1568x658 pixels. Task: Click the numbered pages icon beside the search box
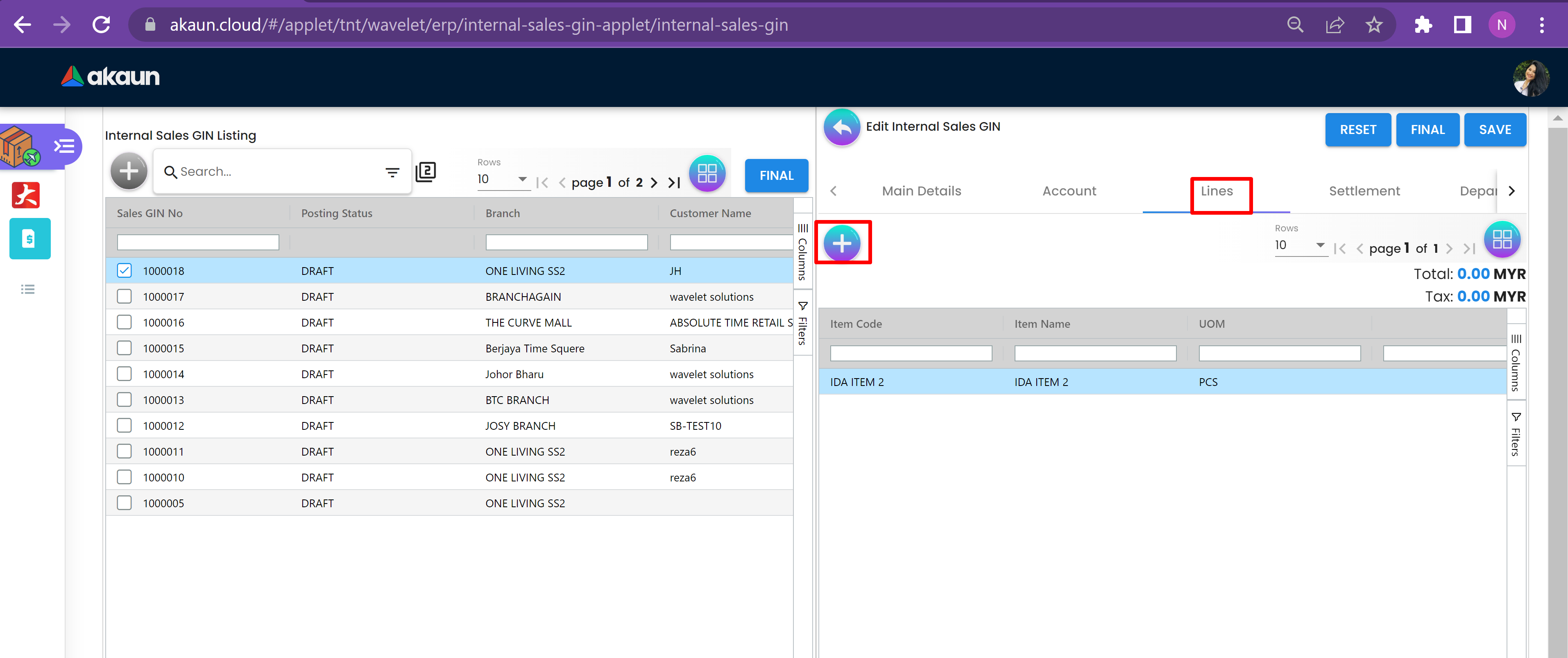426,172
